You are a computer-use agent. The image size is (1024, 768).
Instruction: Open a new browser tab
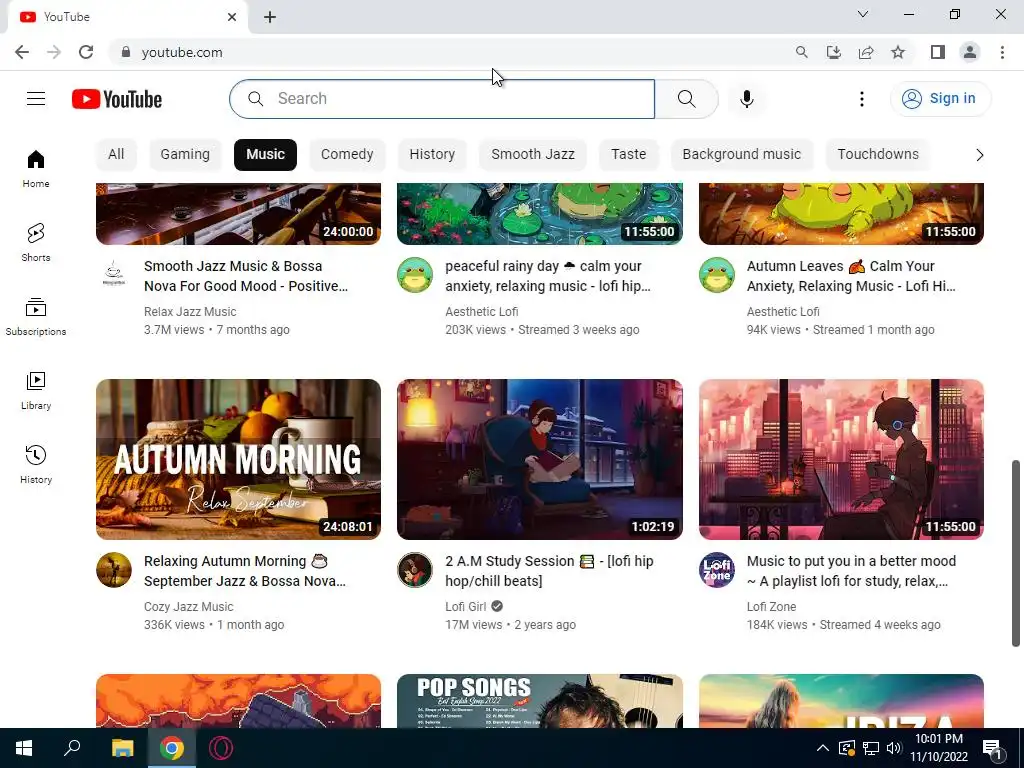coord(270,17)
